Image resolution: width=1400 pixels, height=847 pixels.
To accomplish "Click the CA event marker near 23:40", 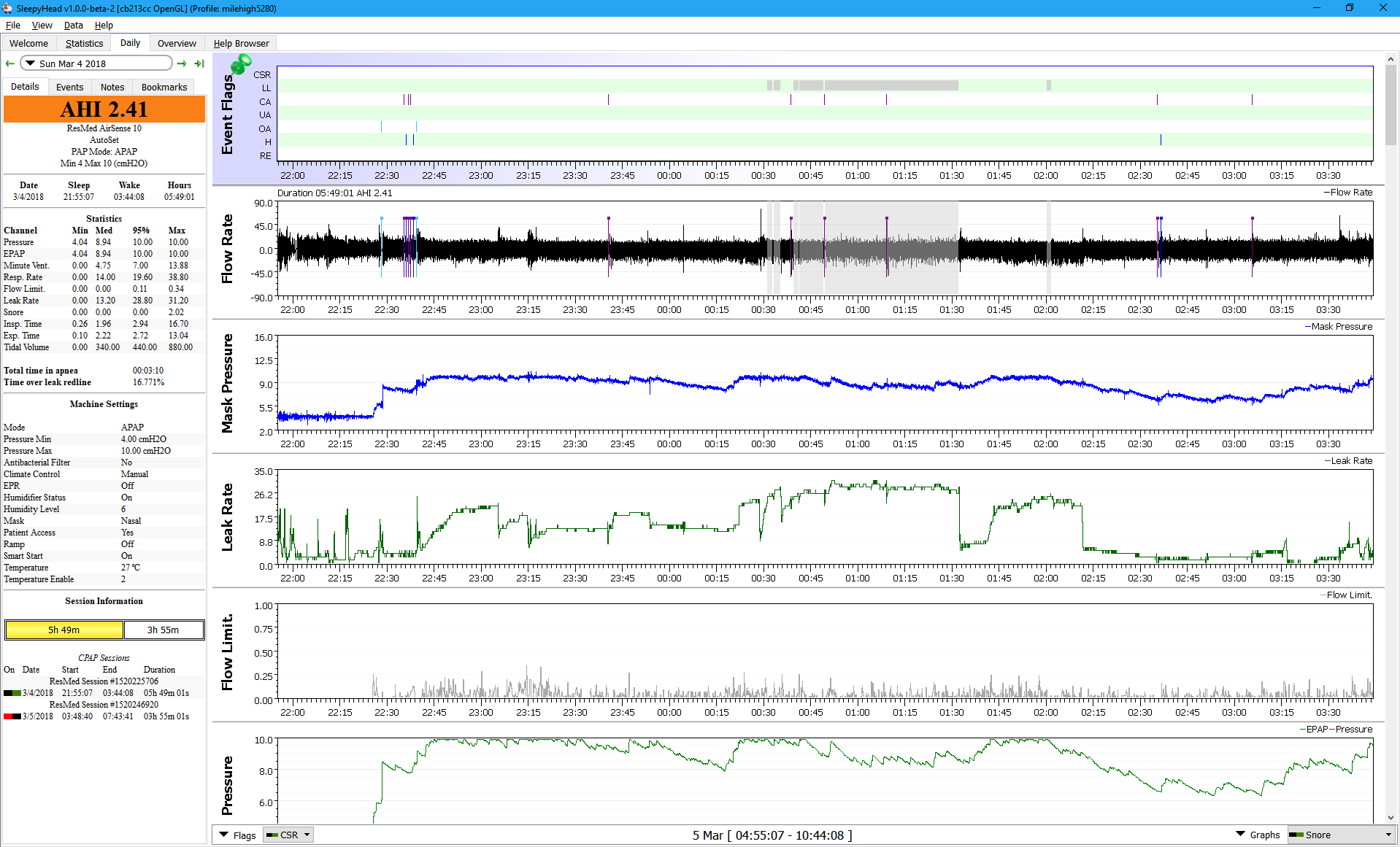I will tap(608, 99).
